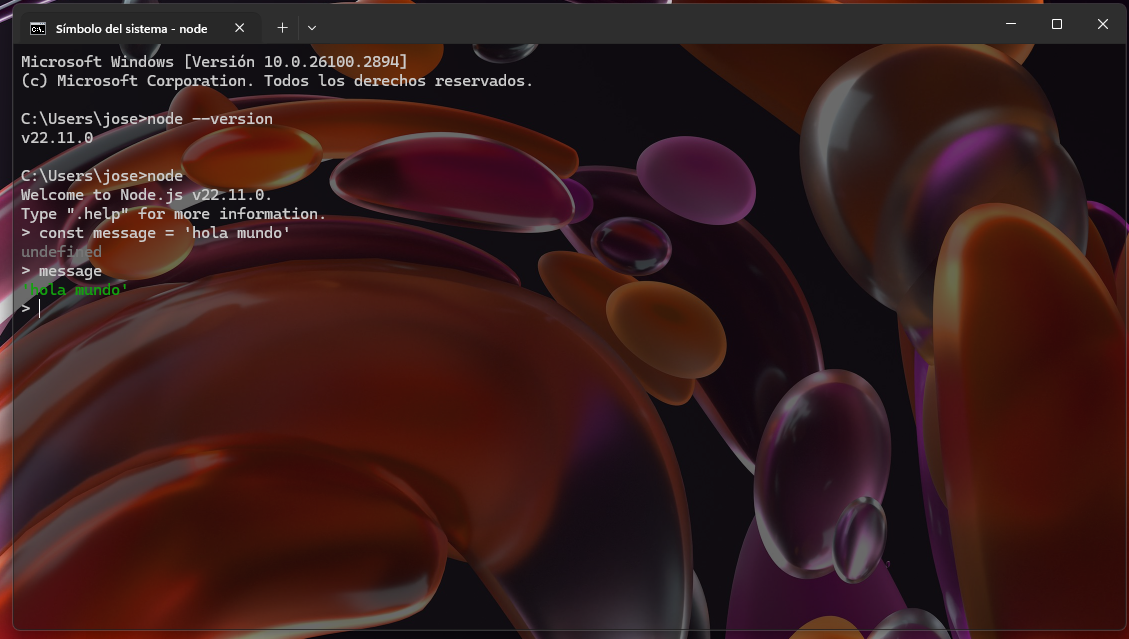Click the 'v22.11.0' output line
Viewport: 1129px width, 639px height.
coord(57,138)
